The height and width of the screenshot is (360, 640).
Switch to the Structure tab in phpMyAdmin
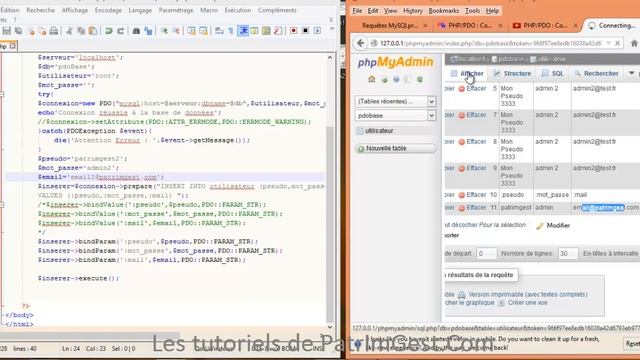[x=512, y=73]
